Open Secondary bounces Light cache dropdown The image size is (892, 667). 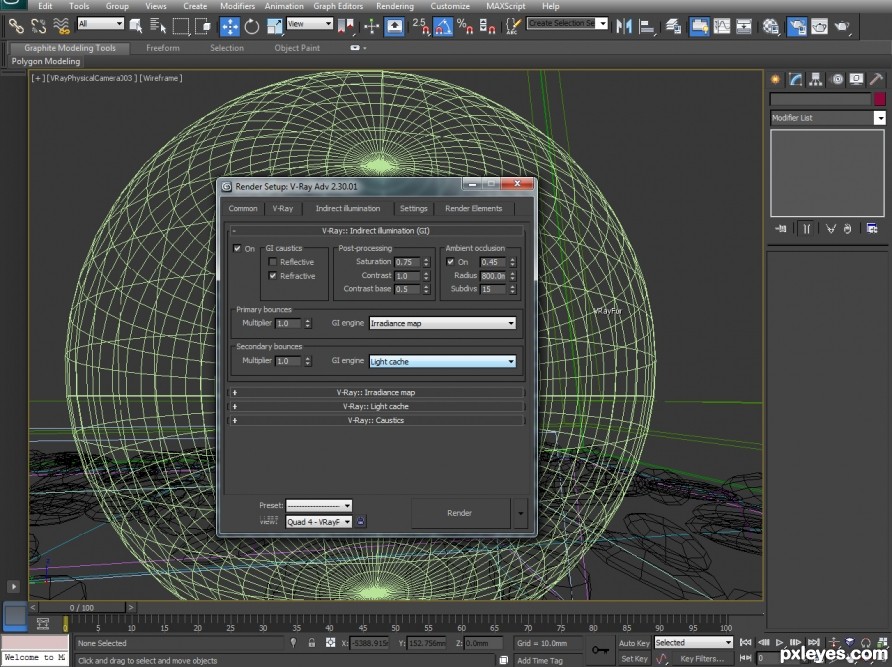pyautogui.click(x=443, y=361)
